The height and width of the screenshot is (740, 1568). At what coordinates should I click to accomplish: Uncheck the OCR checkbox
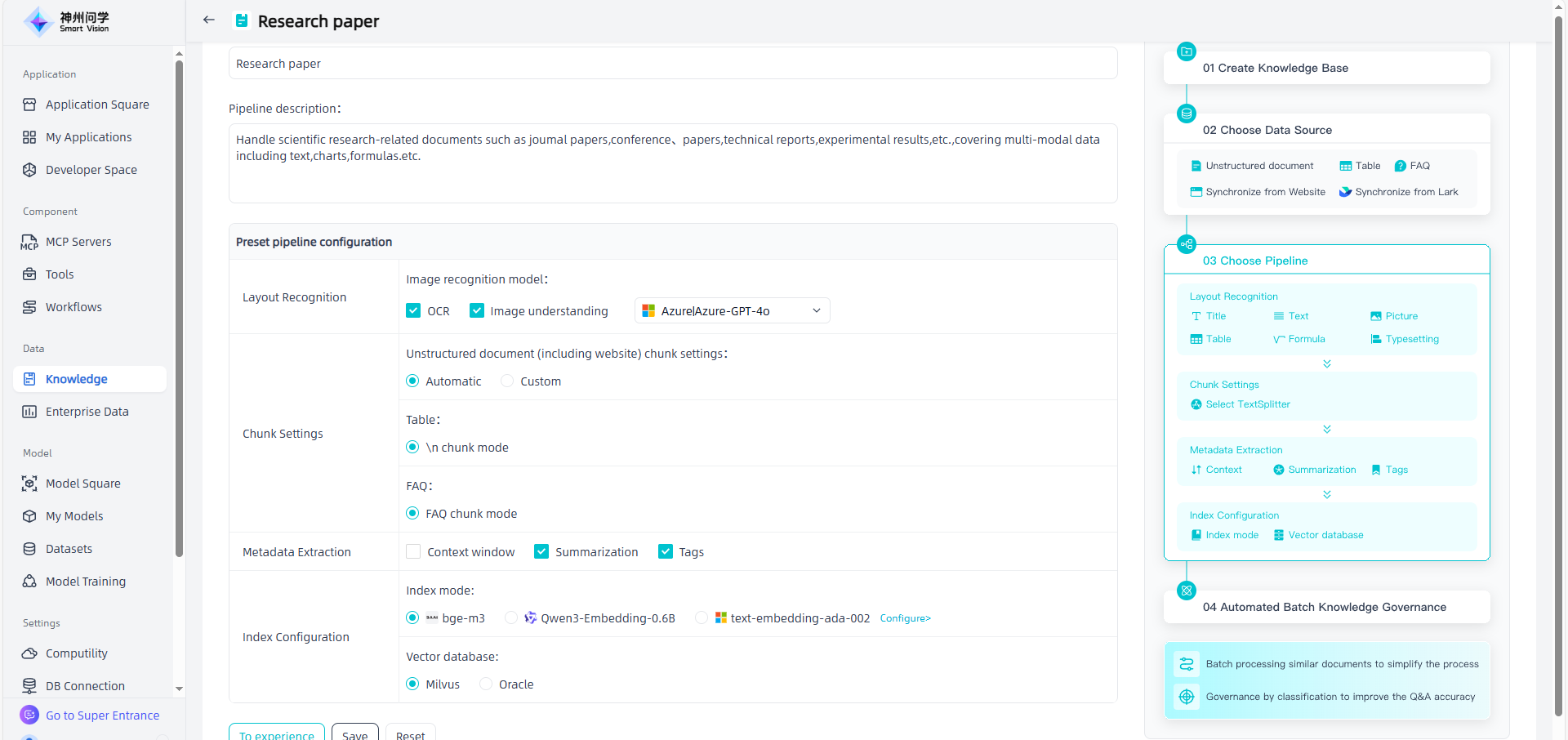point(413,311)
